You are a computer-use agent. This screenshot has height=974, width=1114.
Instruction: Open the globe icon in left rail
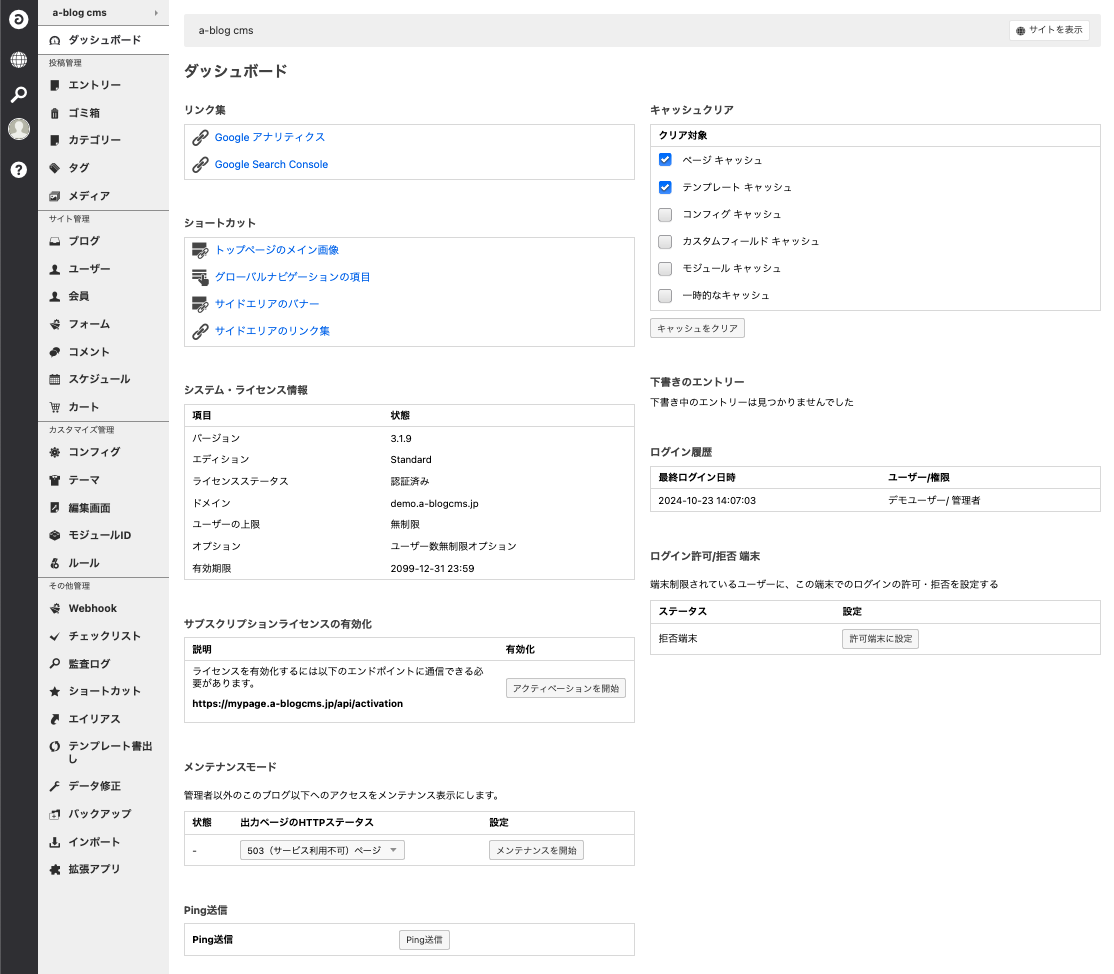coord(18,60)
